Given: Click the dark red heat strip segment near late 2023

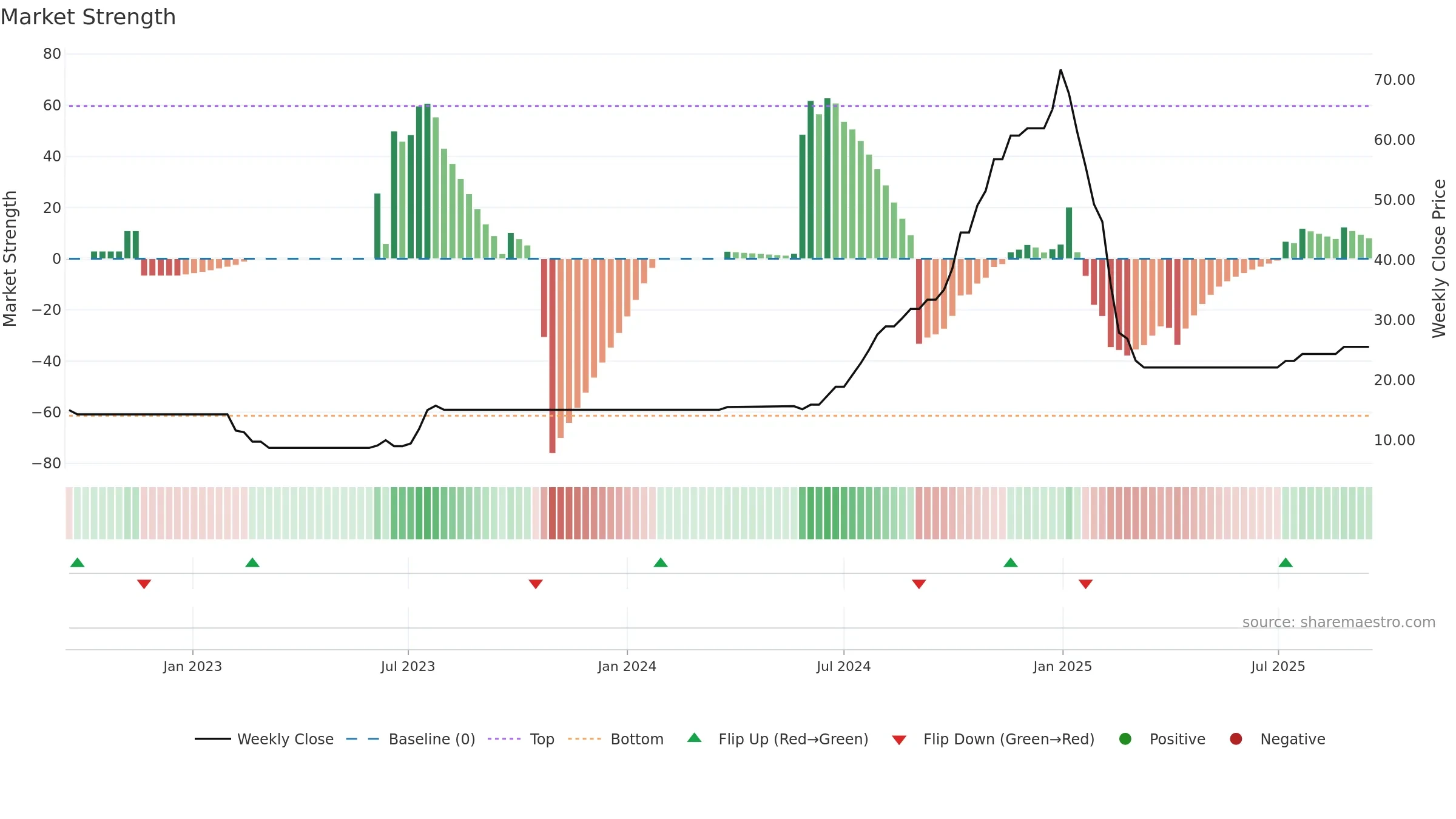Looking at the screenshot, I should (553, 513).
